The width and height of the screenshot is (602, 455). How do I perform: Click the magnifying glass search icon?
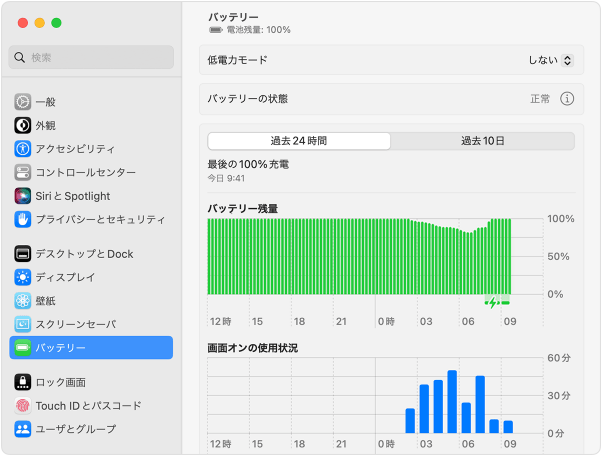pos(20,58)
